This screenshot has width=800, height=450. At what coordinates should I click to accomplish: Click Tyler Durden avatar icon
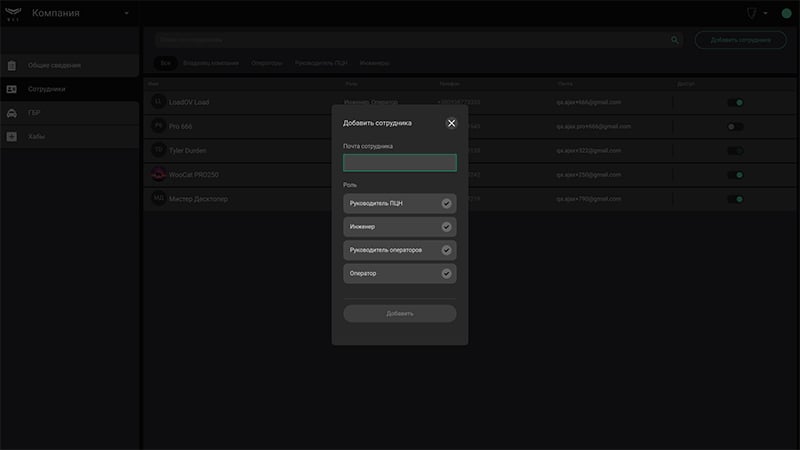[x=158, y=150]
